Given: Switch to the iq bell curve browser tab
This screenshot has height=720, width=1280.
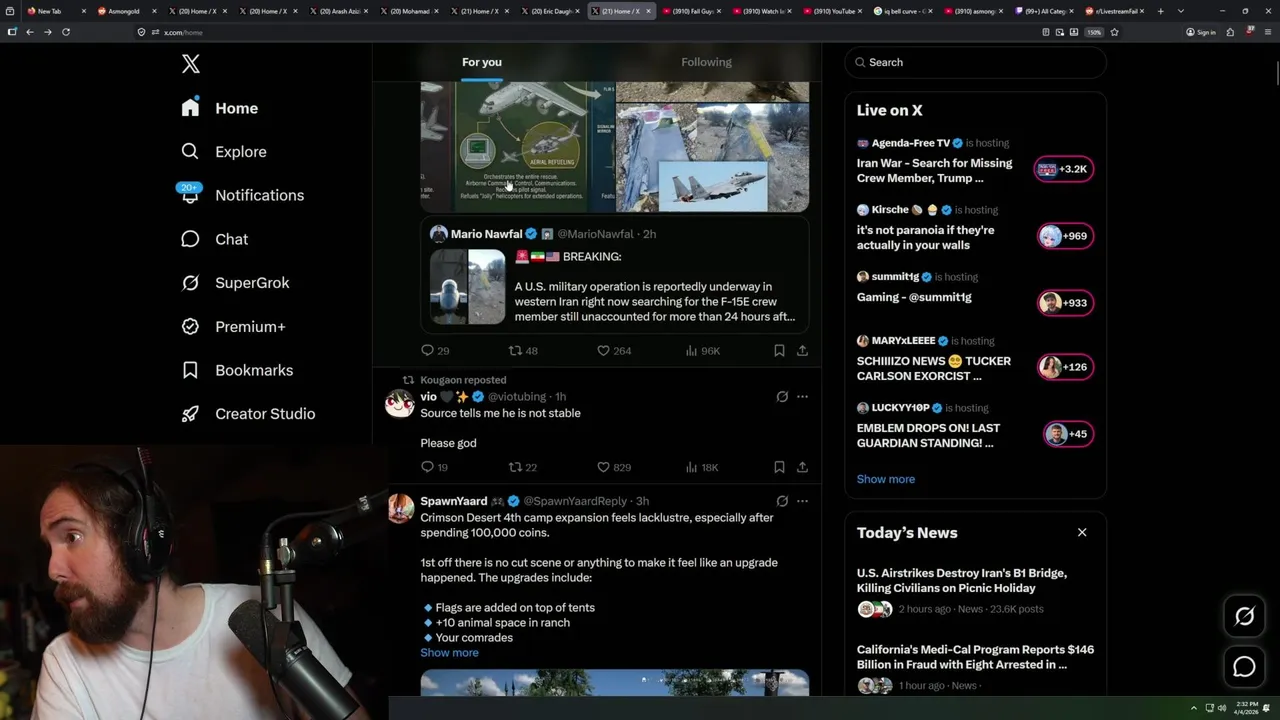Looking at the screenshot, I should click(x=903, y=11).
